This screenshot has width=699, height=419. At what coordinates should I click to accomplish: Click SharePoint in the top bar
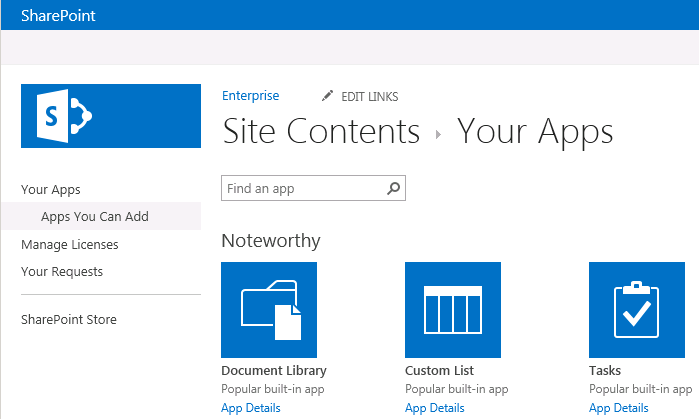click(x=56, y=15)
